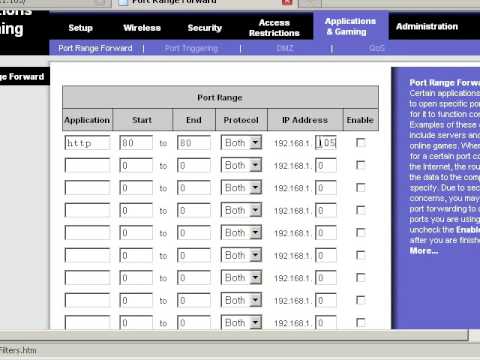The image size is (480, 360).
Task: Click the Start port field in the second row
Action: tap(136, 165)
